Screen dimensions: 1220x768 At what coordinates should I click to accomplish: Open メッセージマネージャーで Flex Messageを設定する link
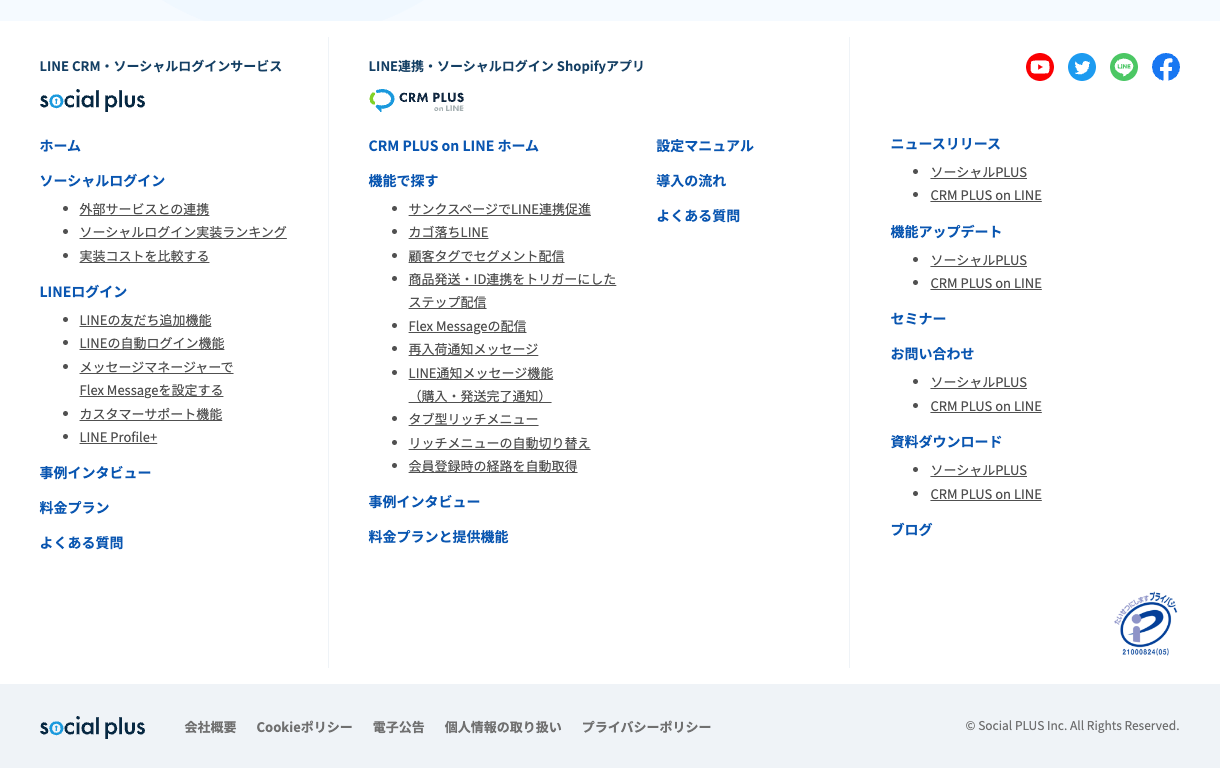pos(156,379)
